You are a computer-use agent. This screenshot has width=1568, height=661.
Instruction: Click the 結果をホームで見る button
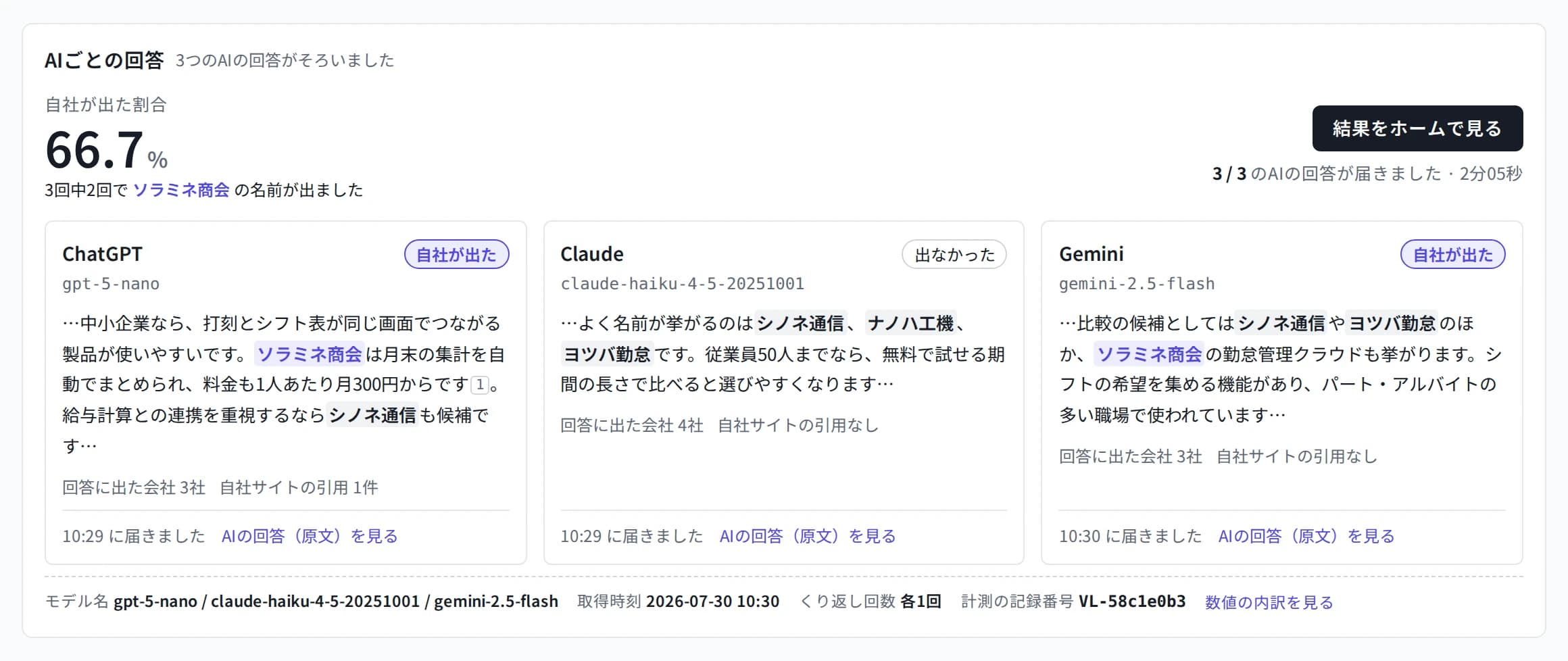click(1417, 128)
